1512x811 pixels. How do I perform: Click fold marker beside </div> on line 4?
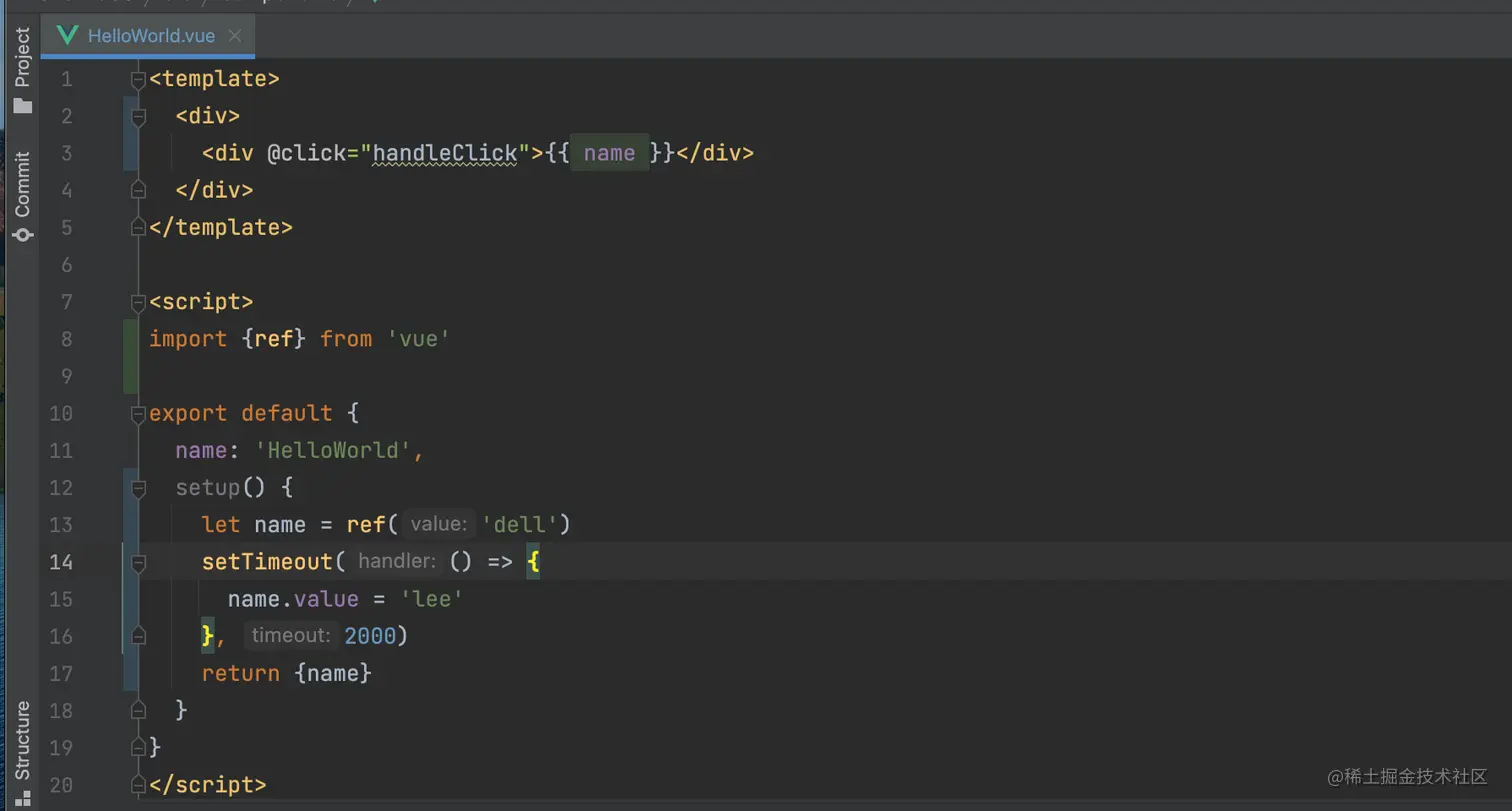click(x=139, y=190)
